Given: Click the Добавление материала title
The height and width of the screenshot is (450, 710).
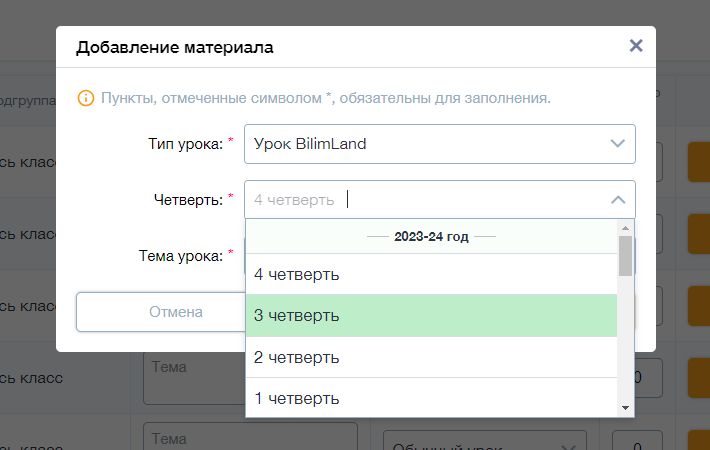Looking at the screenshot, I should [175, 47].
